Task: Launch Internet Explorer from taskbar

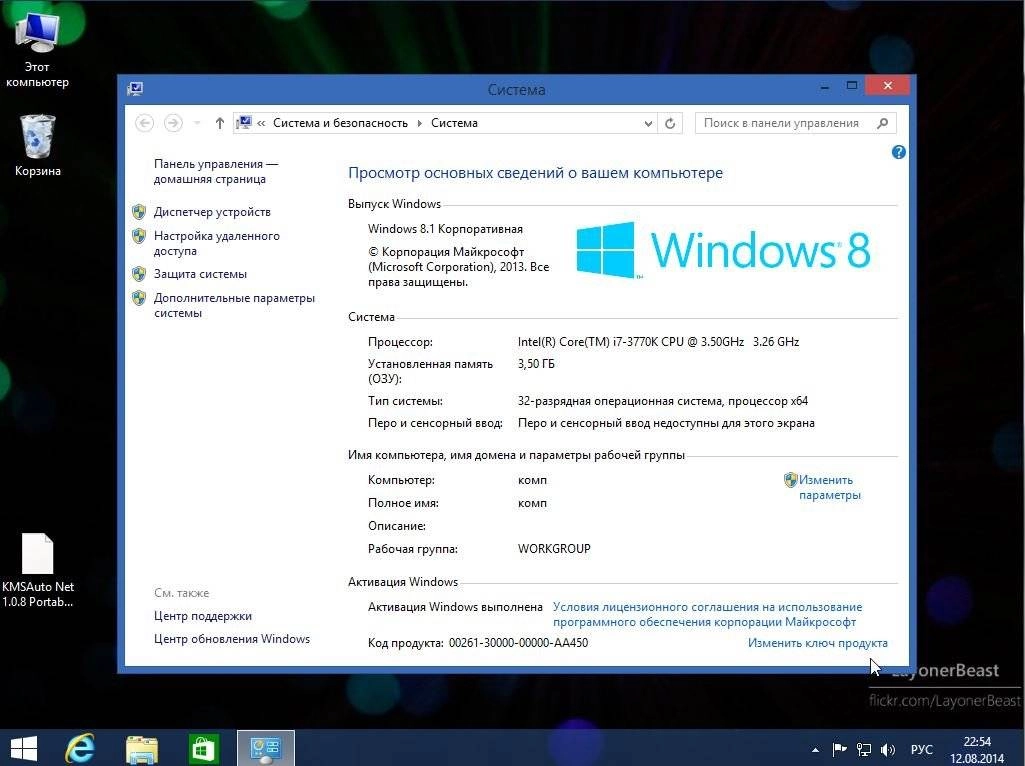Action: pos(80,748)
